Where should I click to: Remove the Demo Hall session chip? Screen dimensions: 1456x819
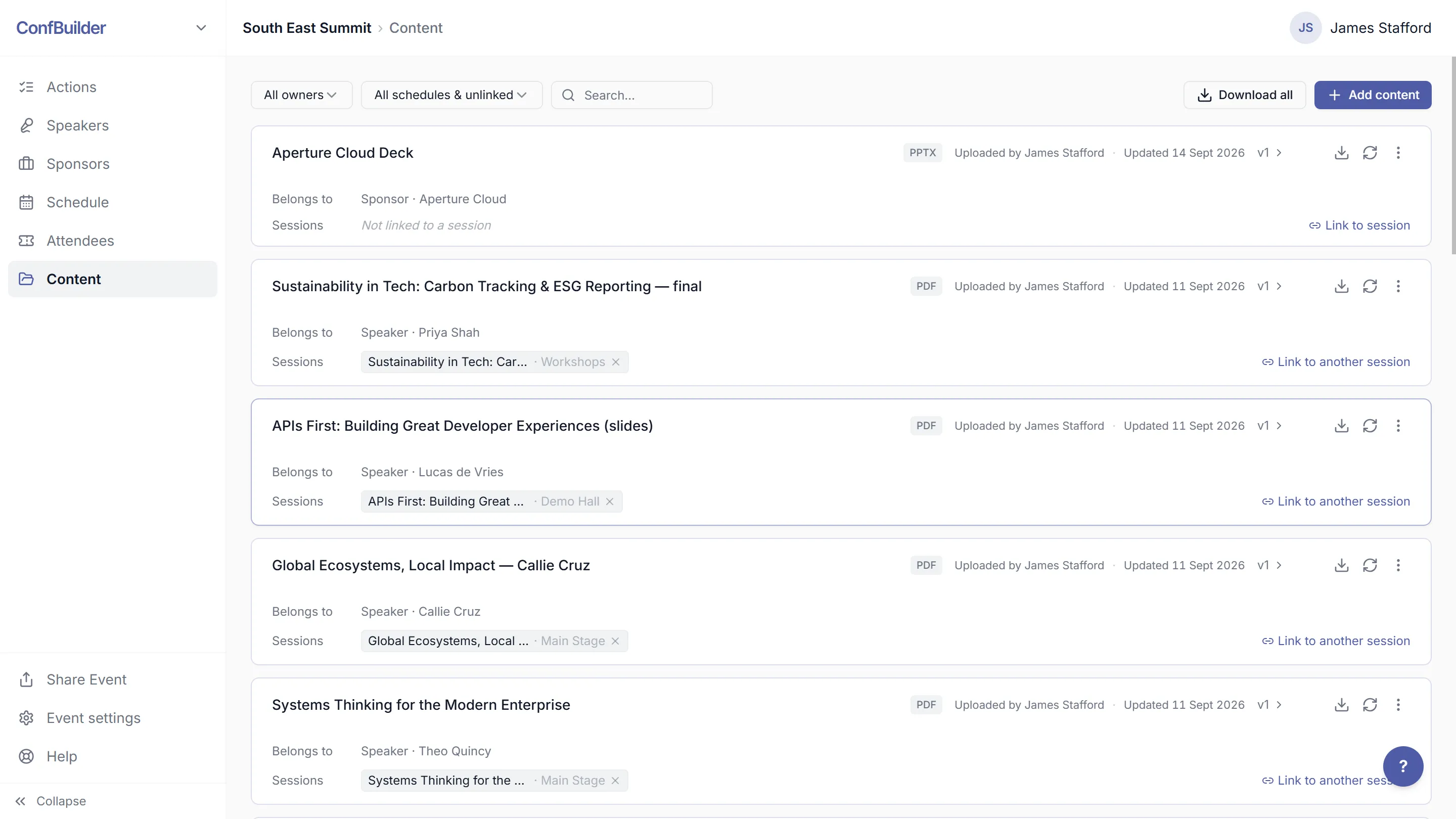[609, 502]
